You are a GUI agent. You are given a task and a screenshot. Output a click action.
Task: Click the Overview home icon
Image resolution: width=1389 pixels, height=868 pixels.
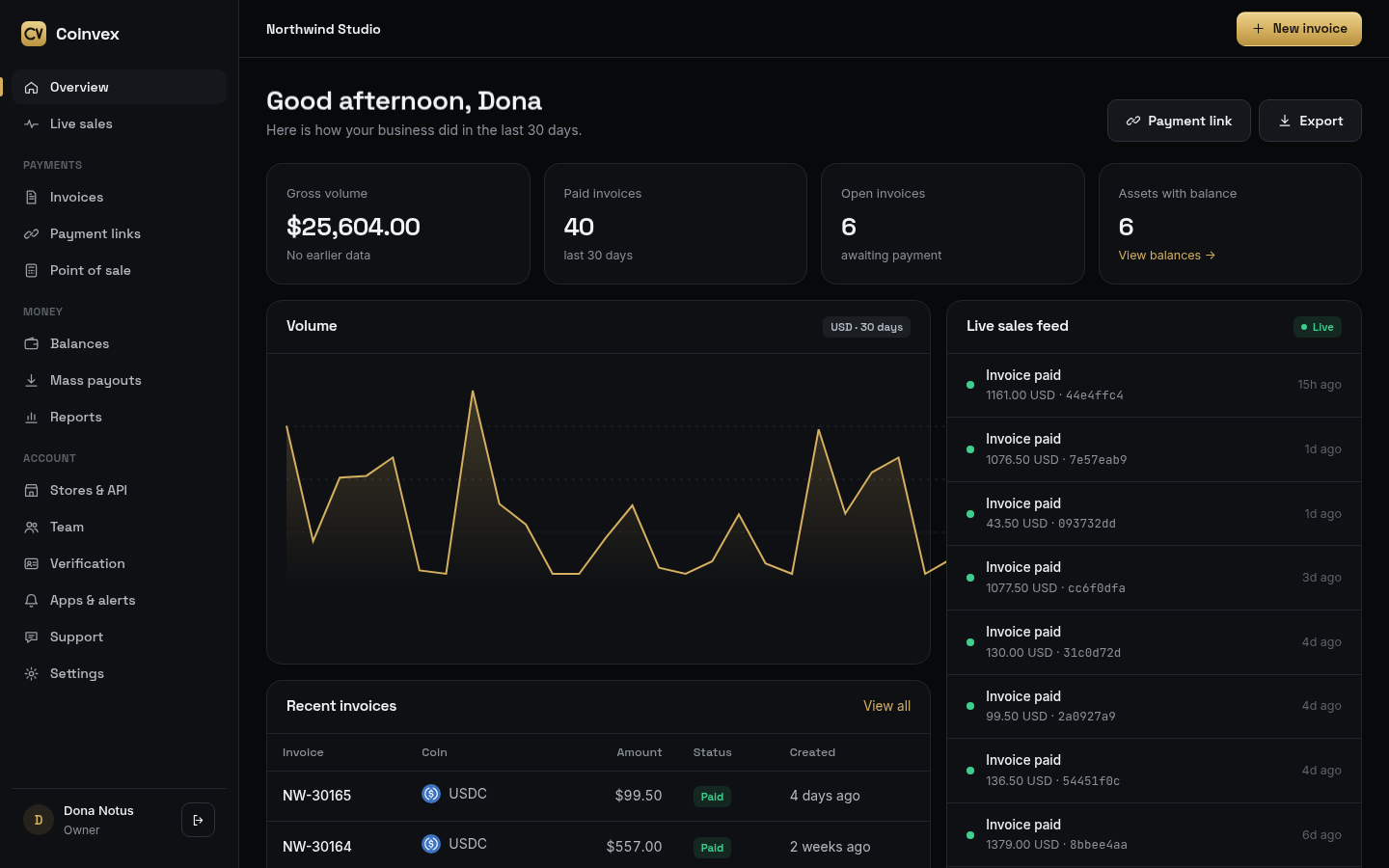pos(32,88)
